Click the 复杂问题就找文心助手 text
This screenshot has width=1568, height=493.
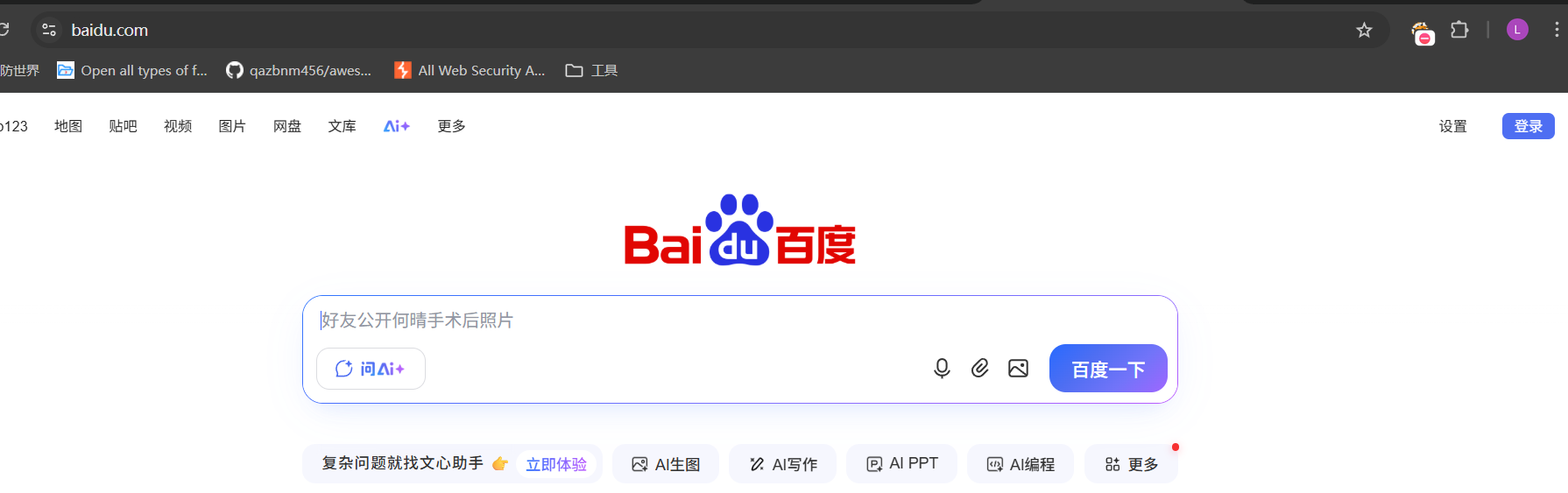pyautogui.click(x=402, y=463)
